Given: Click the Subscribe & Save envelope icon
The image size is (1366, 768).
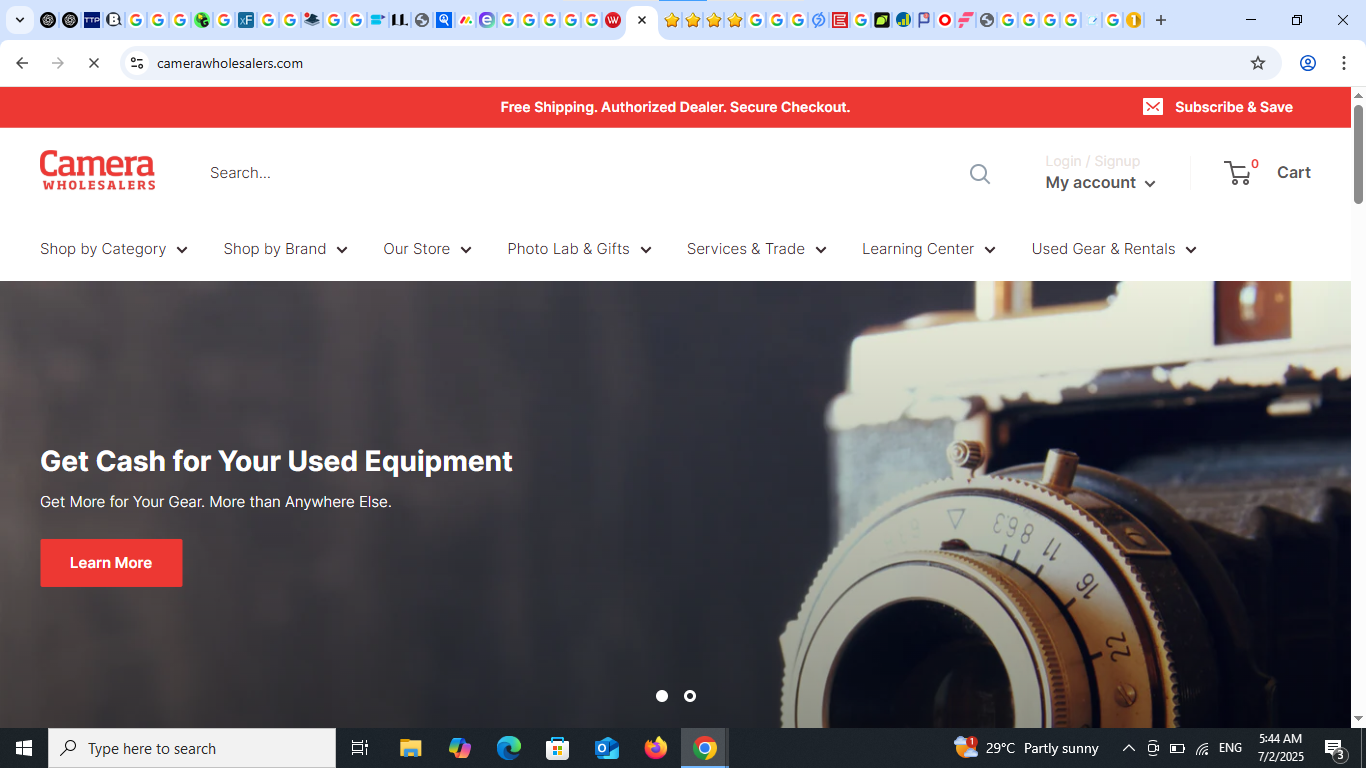Looking at the screenshot, I should [1153, 107].
